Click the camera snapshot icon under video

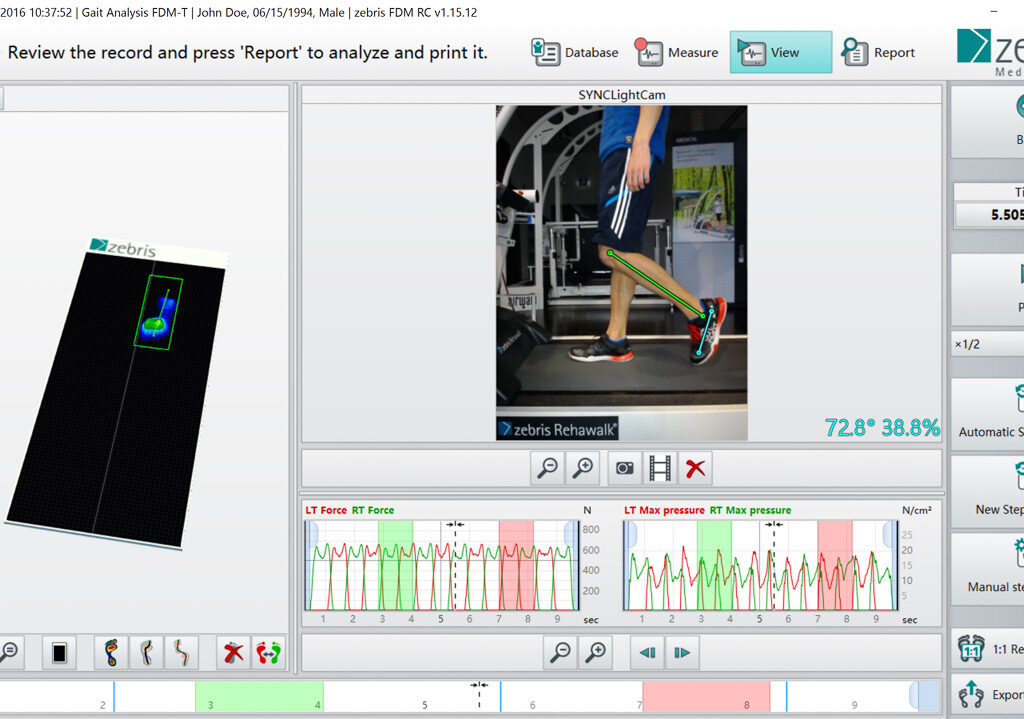(x=624, y=468)
